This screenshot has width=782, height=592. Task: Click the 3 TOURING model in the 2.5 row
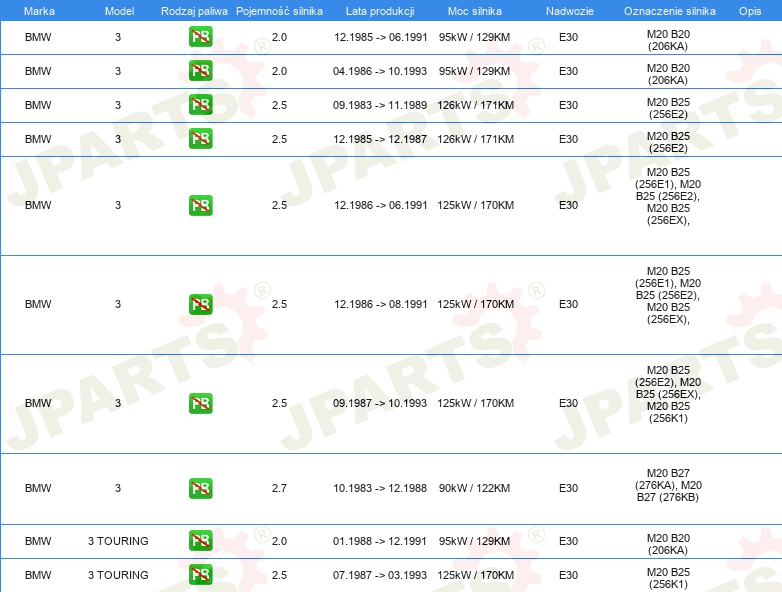tap(118, 575)
